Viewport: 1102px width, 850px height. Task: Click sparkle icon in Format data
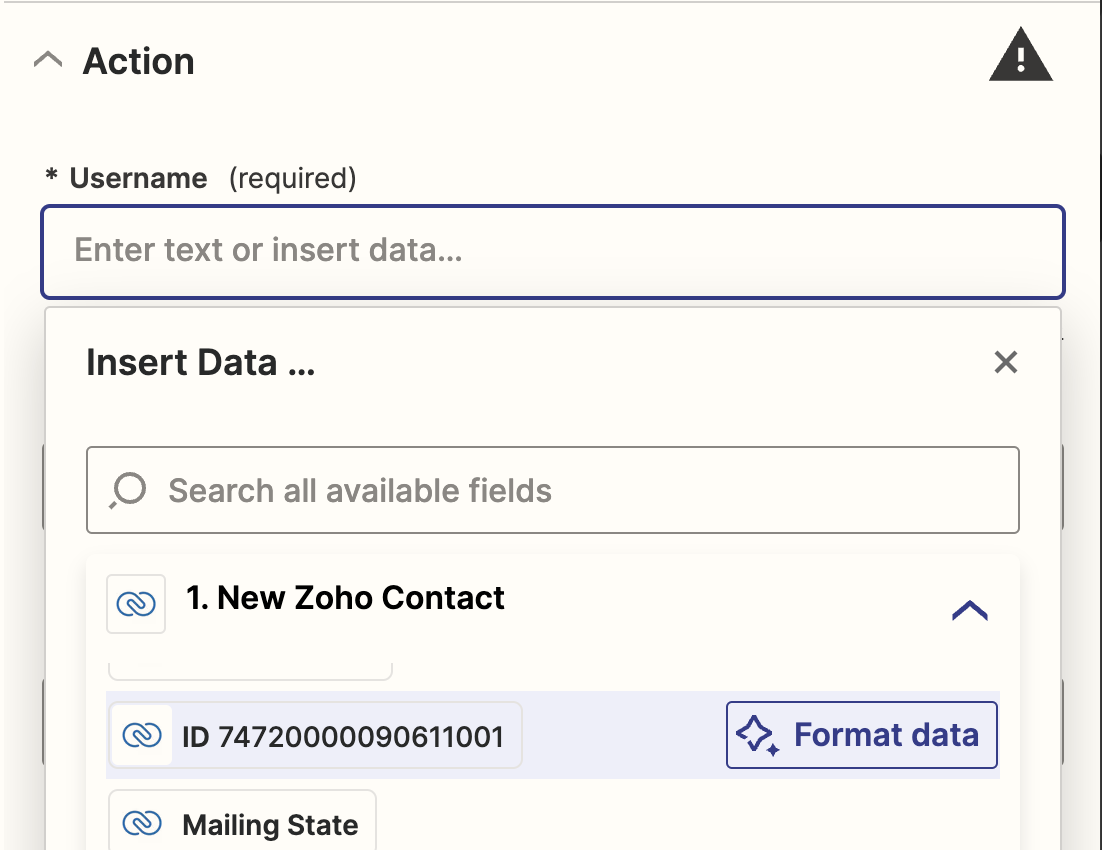[757, 736]
